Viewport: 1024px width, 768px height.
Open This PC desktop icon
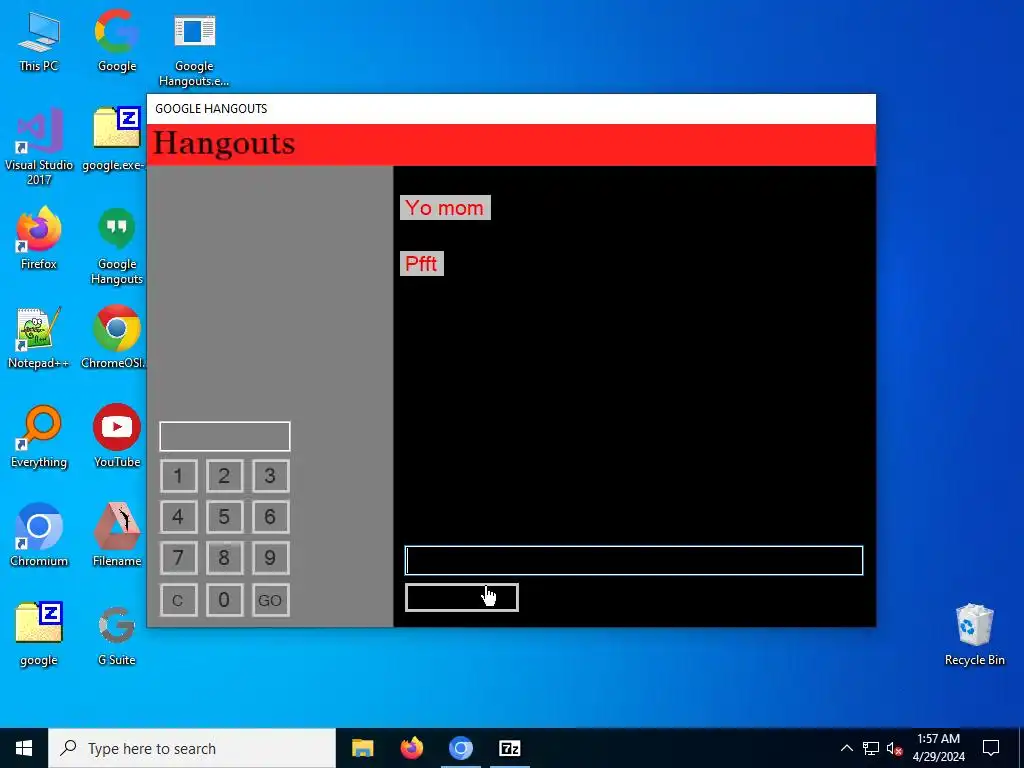[x=39, y=42]
